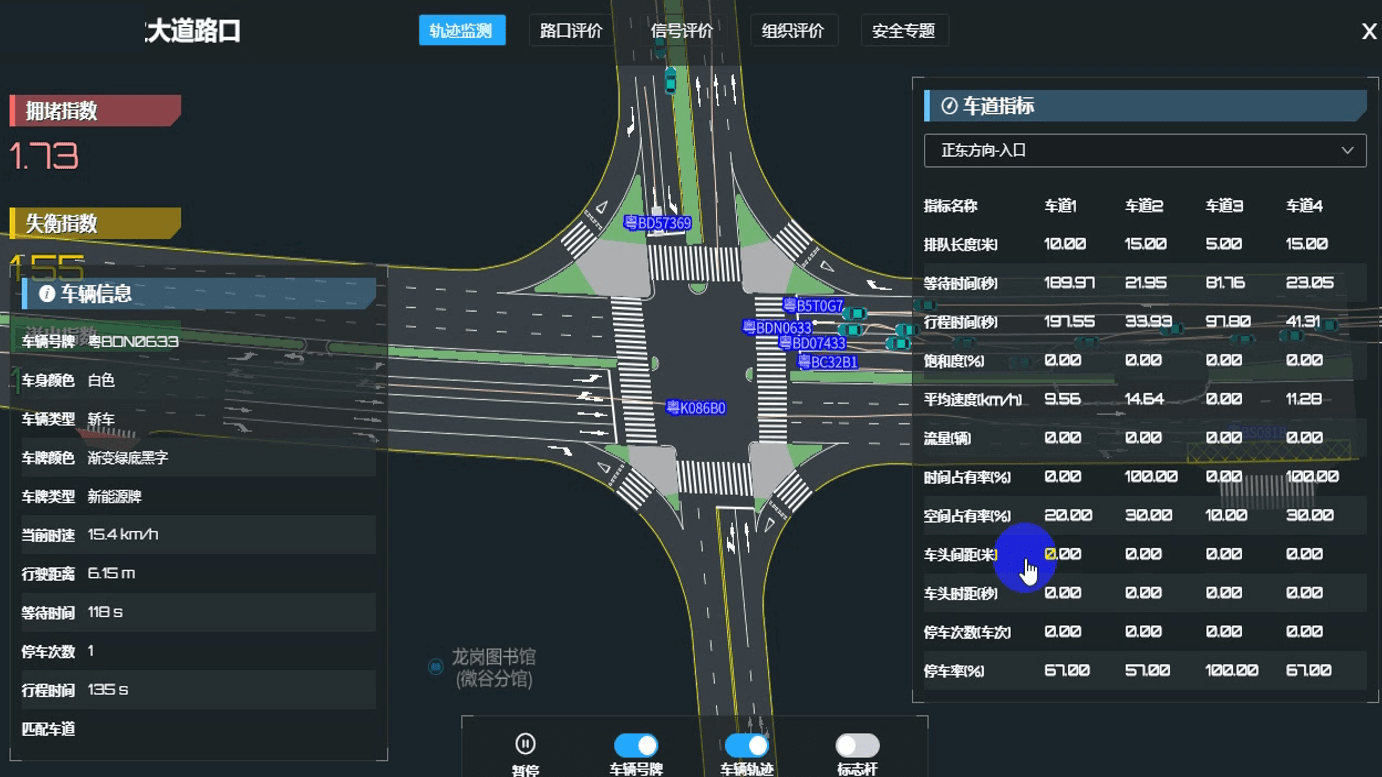Click the 车牌颜色 value 渐变绿底黑字
1382x777 pixels.
128,458
